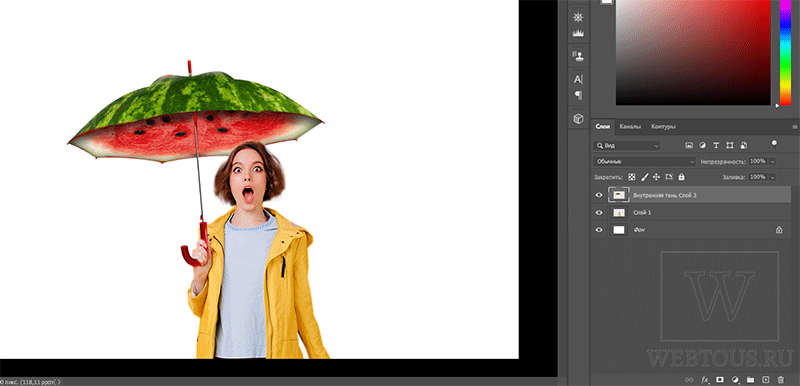Lock all padlock icon in lock row

pos(681,177)
